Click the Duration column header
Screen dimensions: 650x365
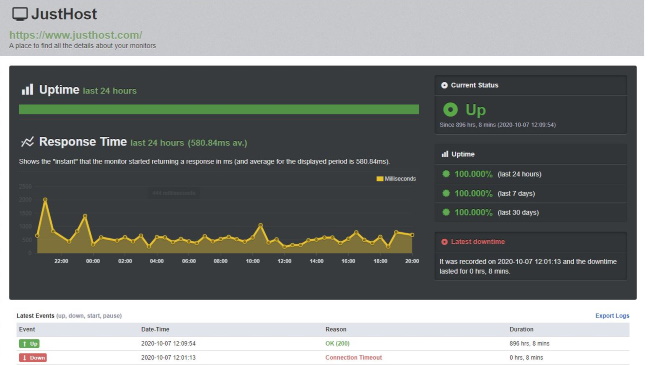point(521,329)
